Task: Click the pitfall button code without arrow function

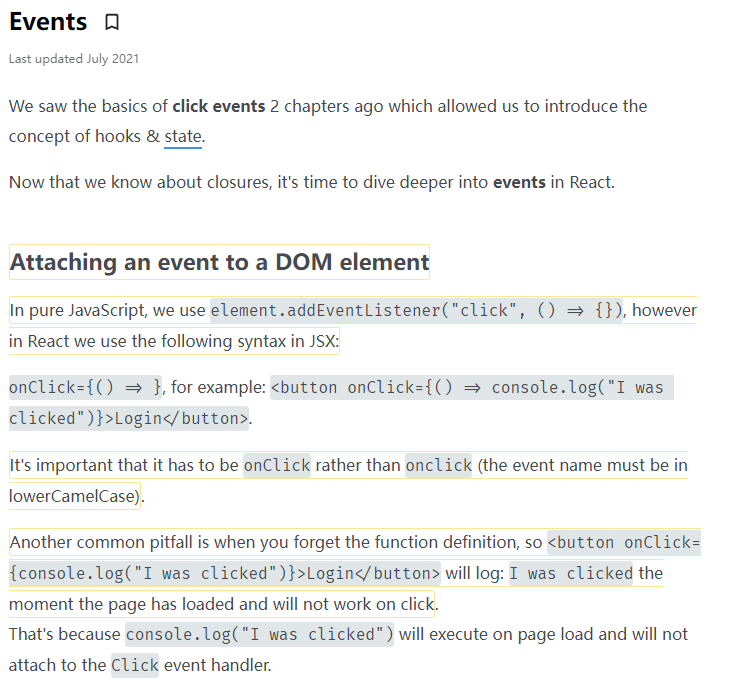Action: coord(624,543)
